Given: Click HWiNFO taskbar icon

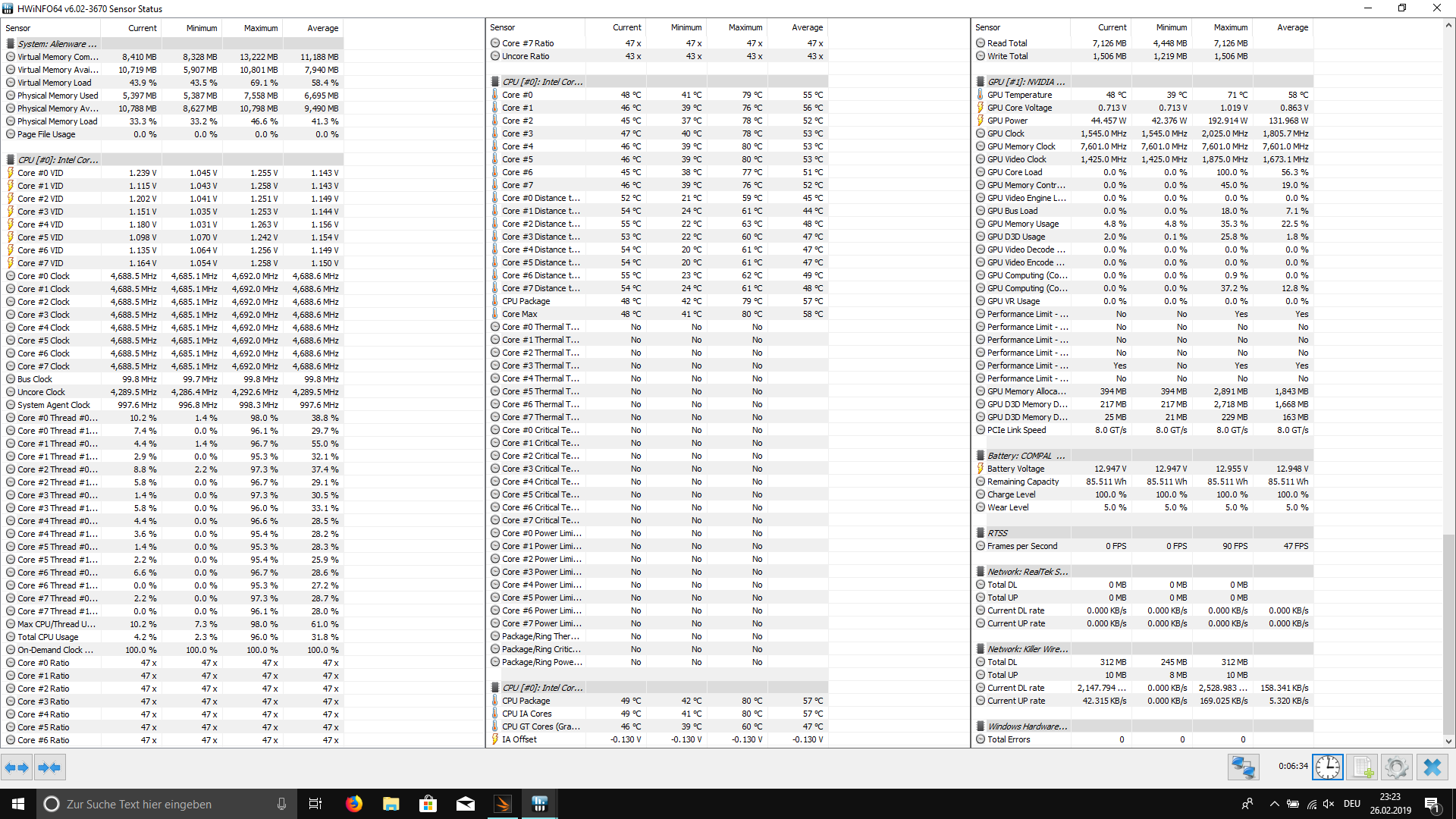Looking at the screenshot, I should (x=539, y=804).
